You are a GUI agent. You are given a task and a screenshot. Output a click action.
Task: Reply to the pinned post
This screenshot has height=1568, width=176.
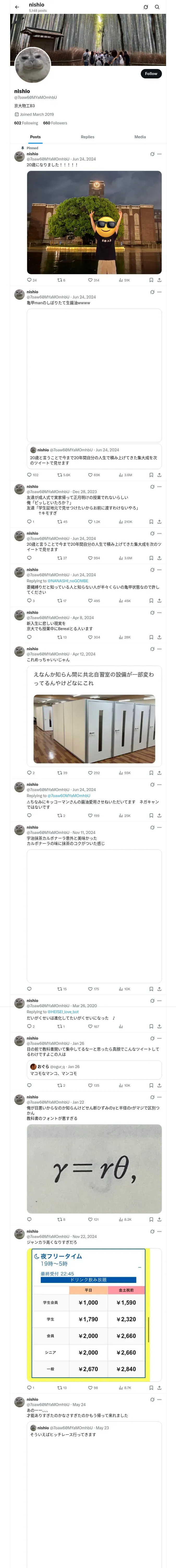pos(32,280)
